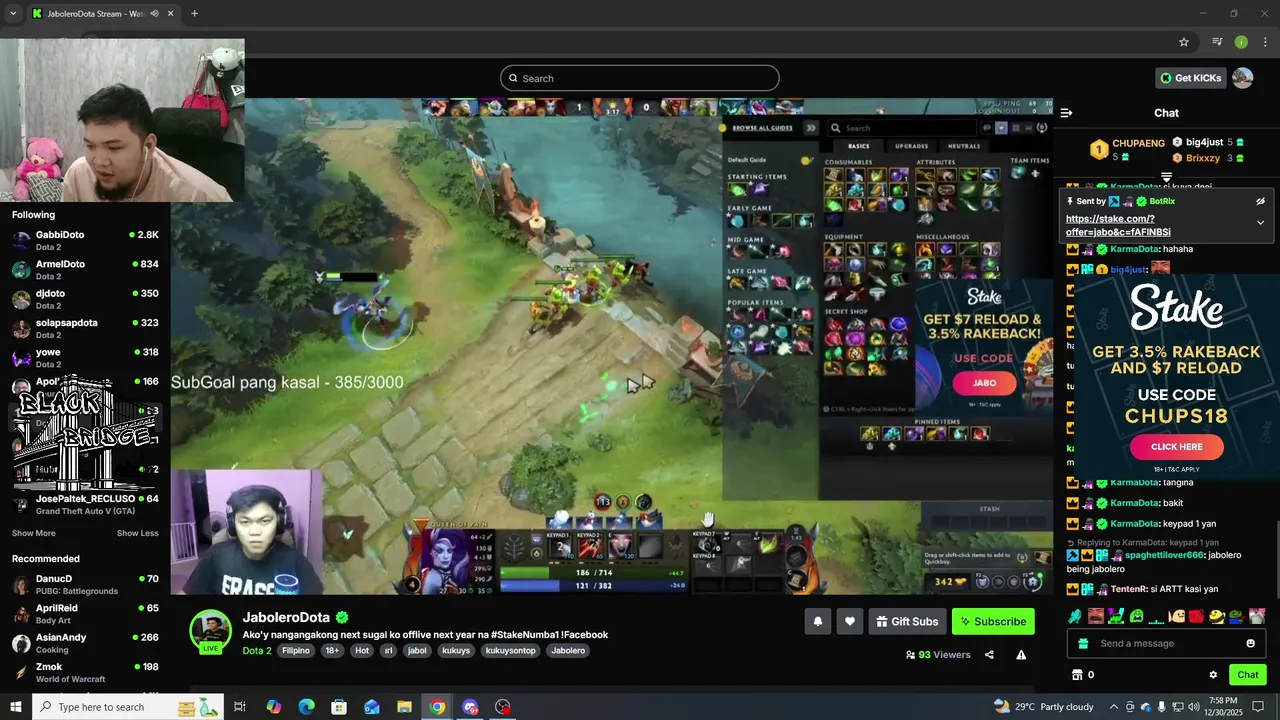Open GabbiDoto in Following list
The width and height of the screenshot is (1280, 720).
[85, 240]
